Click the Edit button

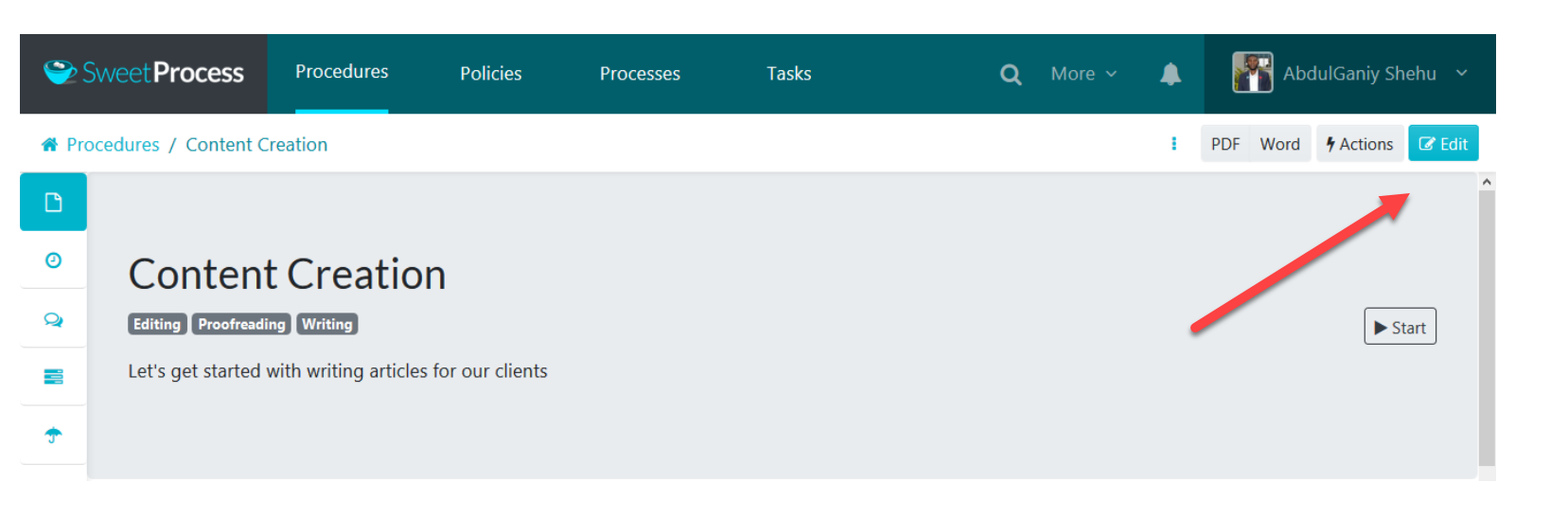coord(1443,144)
